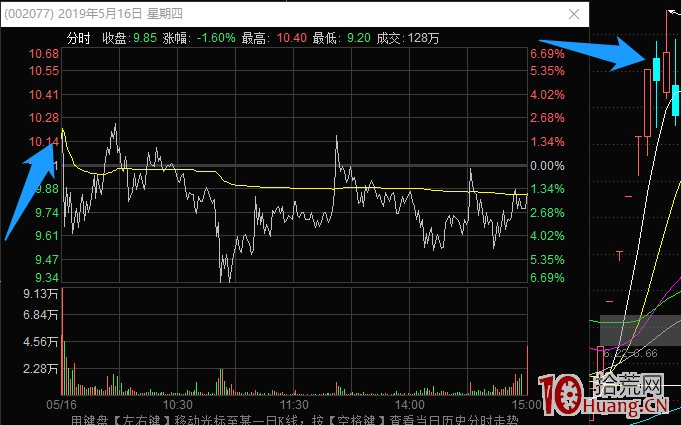This screenshot has height=425, width=681.
Task: Click volume axis label 6.84万
Action: pos(40,315)
